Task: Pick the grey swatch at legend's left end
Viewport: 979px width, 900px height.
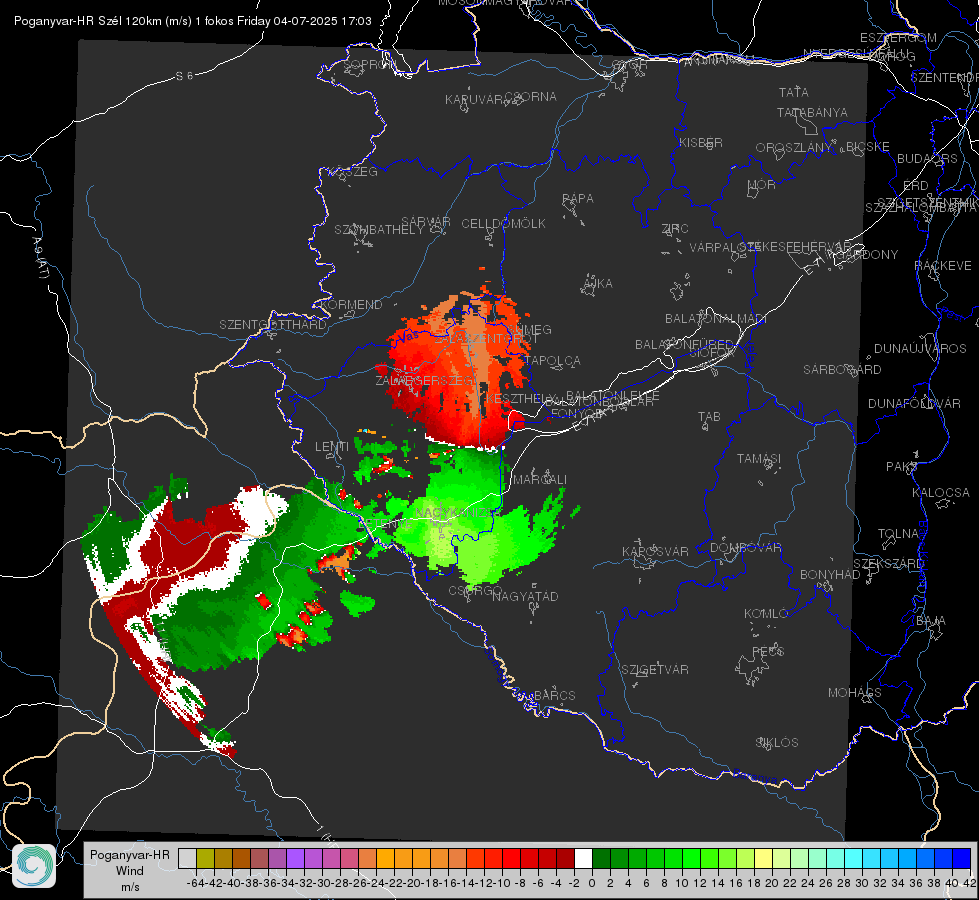Action: point(187,858)
